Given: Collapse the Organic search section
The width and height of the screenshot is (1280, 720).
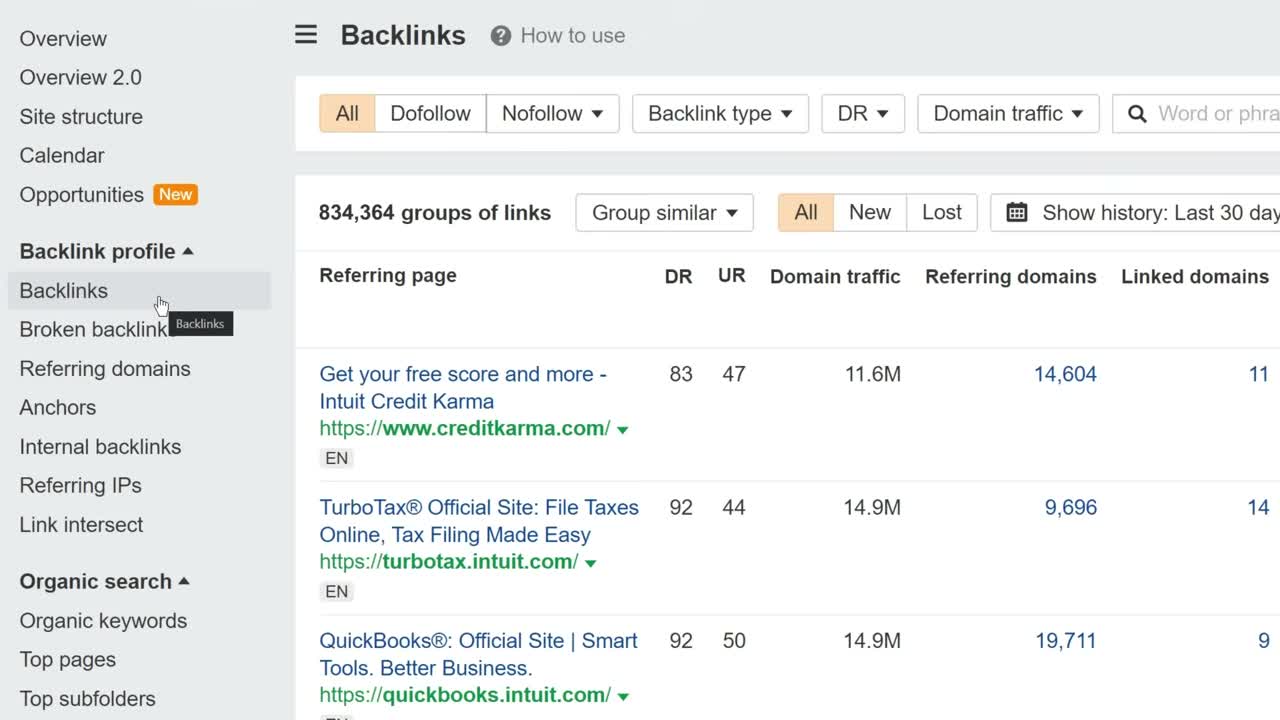Looking at the screenshot, I should click(105, 581).
